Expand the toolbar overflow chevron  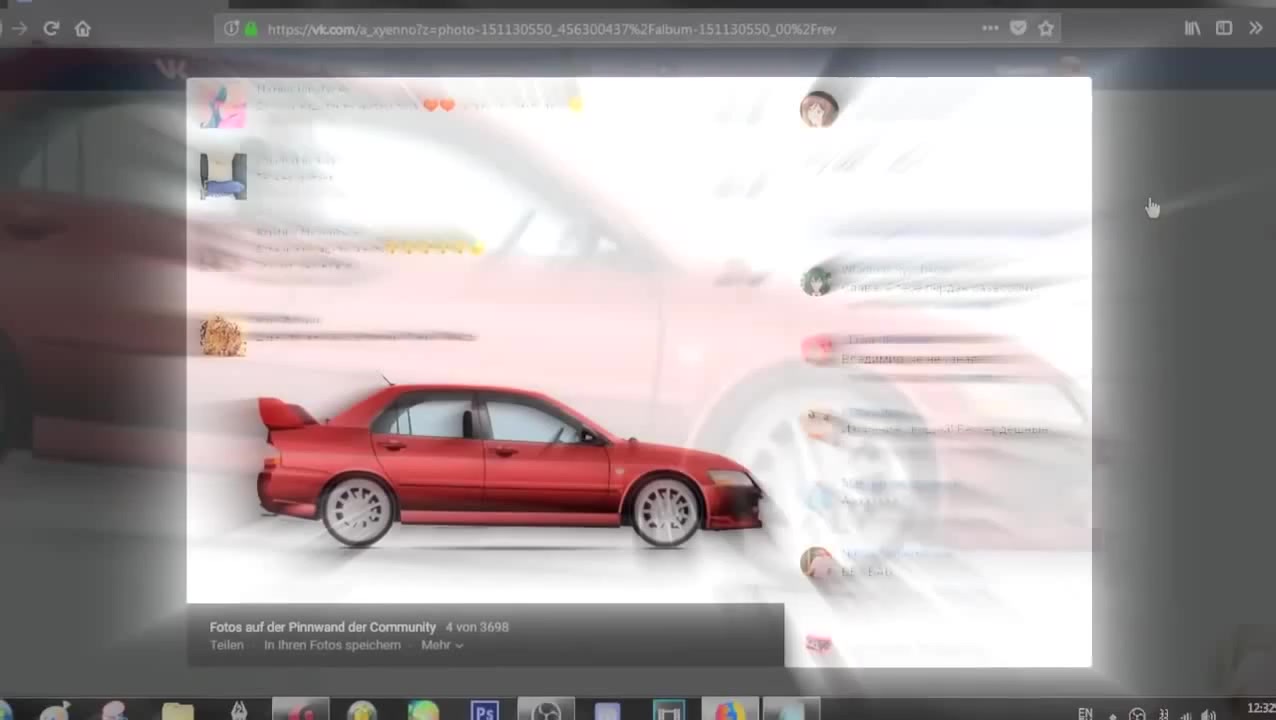(x=1255, y=29)
